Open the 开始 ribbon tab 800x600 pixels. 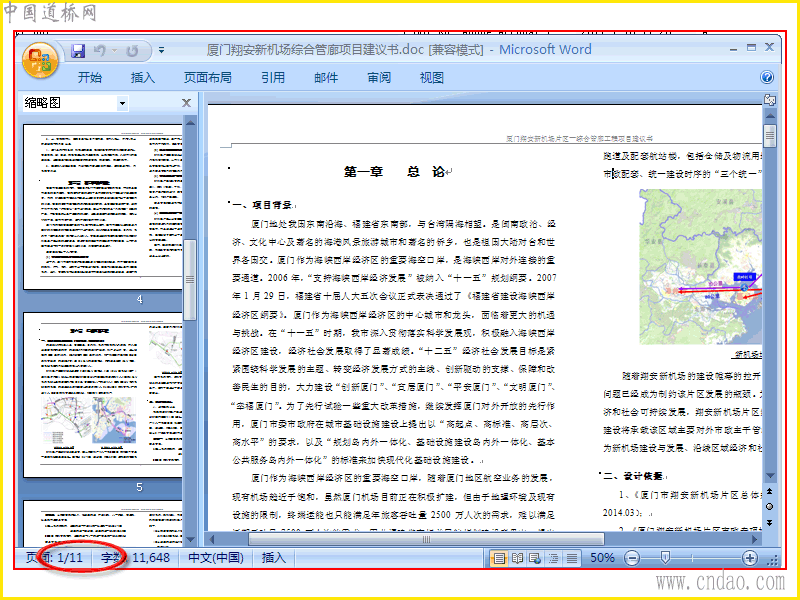pos(90,78)
